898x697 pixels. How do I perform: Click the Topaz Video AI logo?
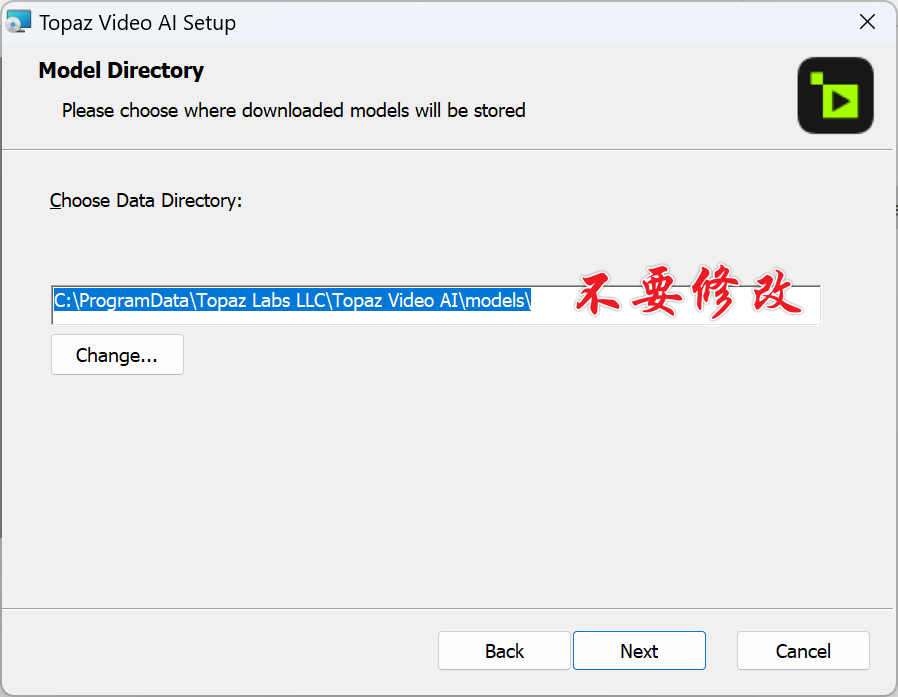point(835,95)
